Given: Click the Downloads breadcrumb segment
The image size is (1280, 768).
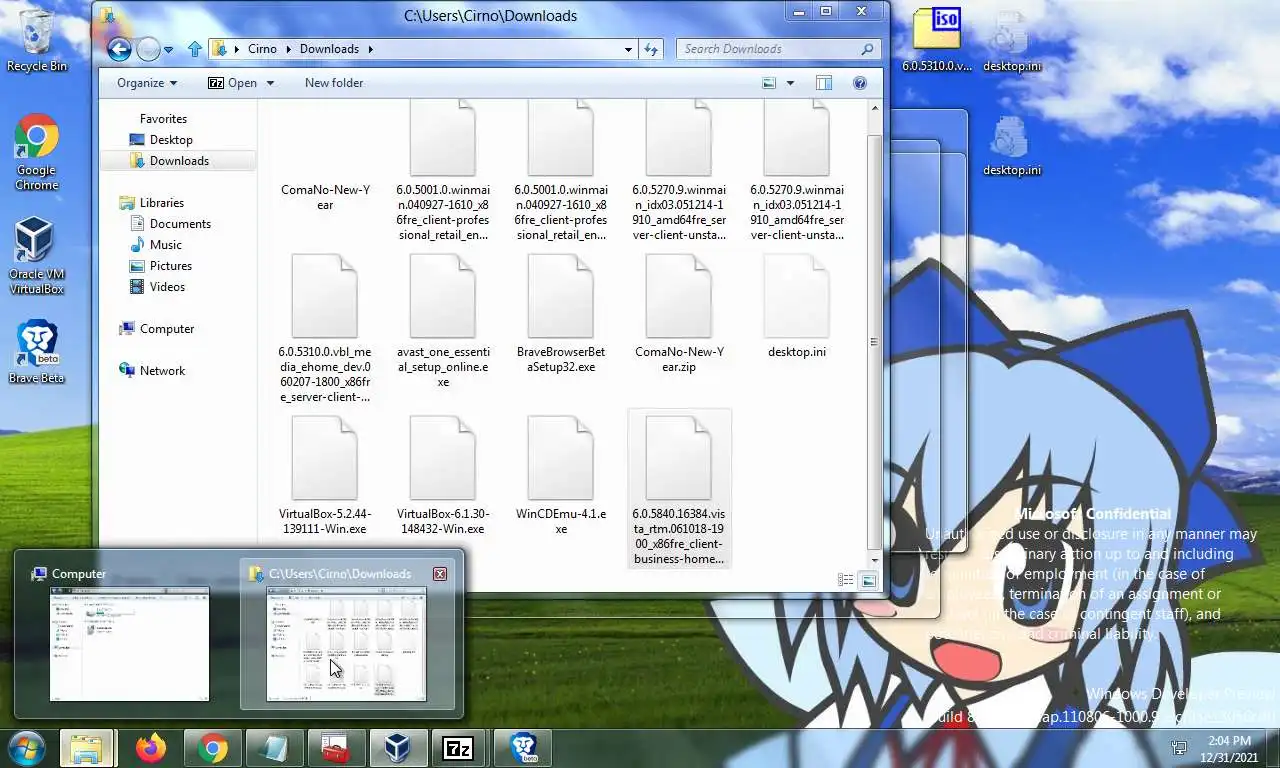Looking at the screenshot, I should coord(329,49).
